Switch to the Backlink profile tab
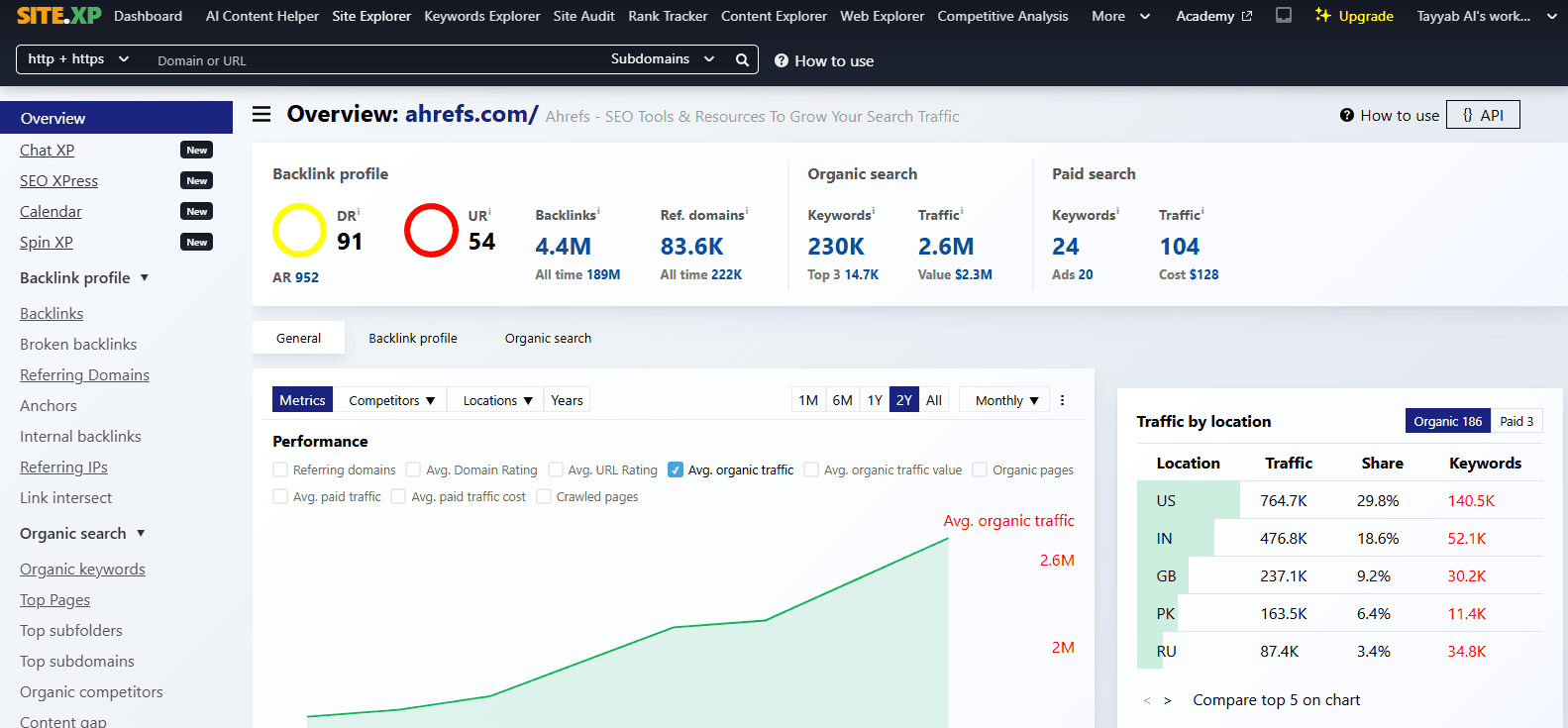 [x=413, y=338]
